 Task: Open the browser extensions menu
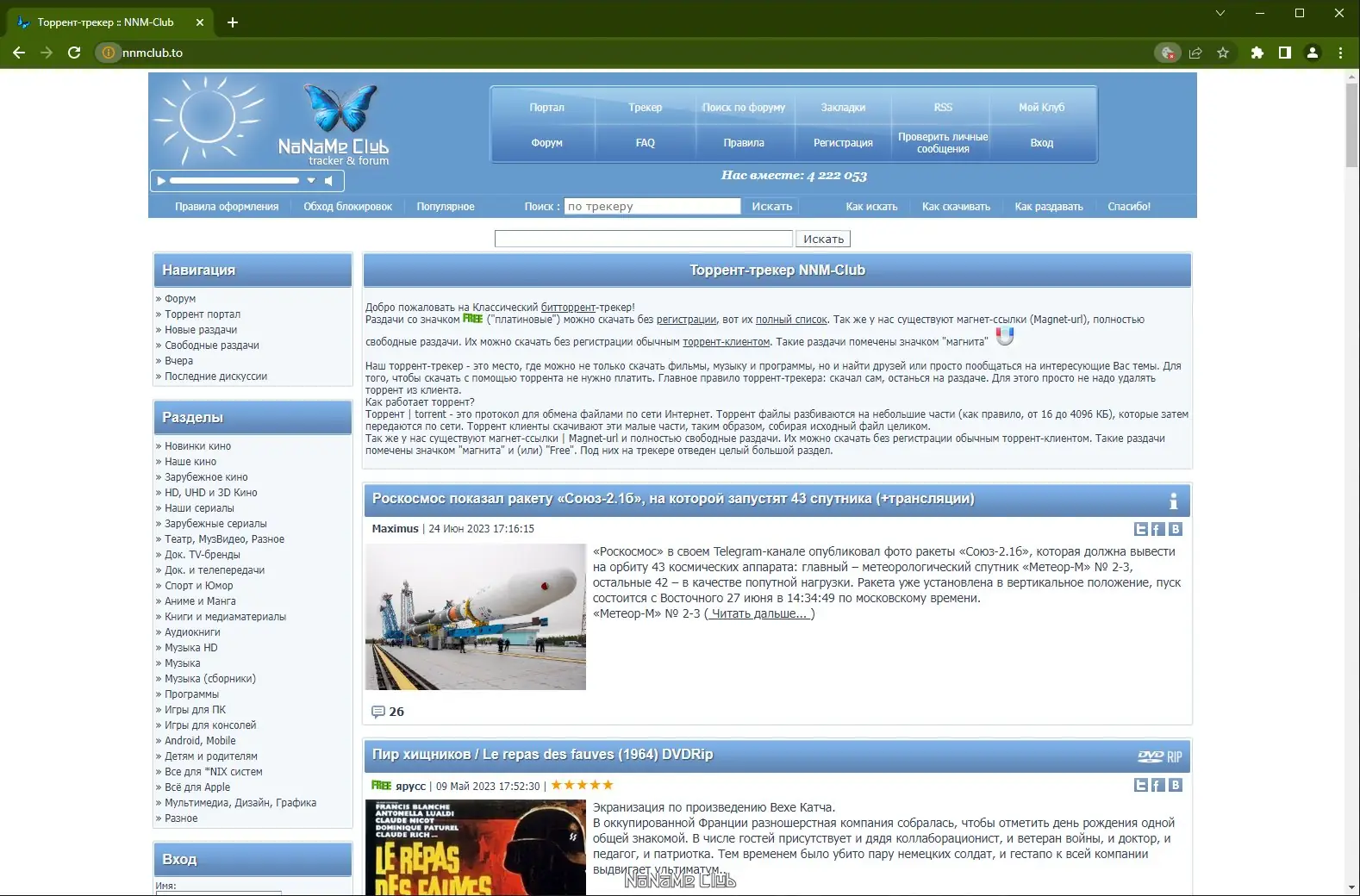coord(1257,53)
